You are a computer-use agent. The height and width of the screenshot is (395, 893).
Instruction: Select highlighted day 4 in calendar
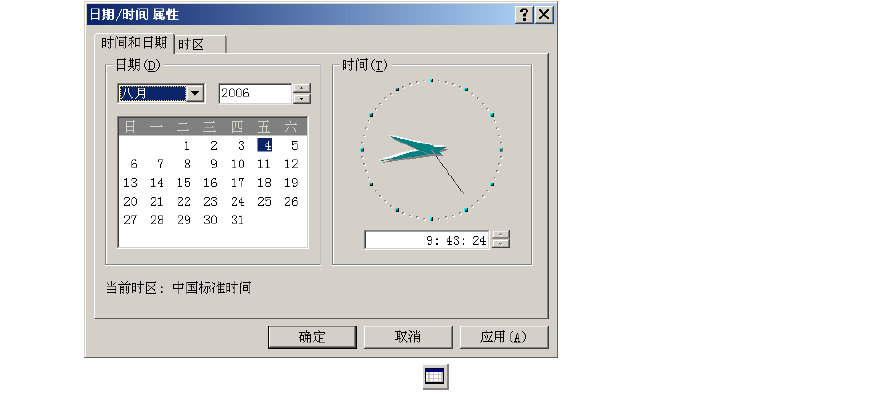point(265,145)
